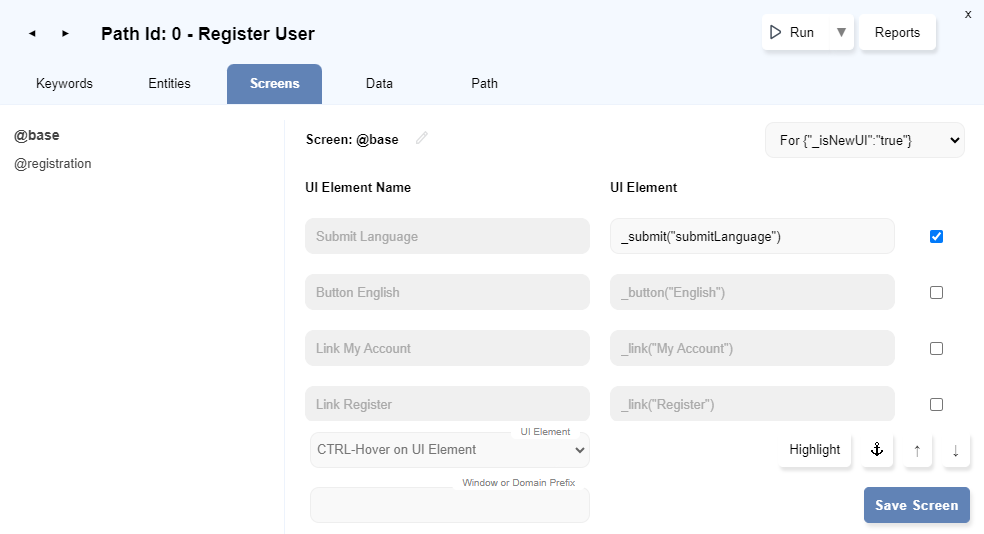The image size is (984, 534).
Task: Click the next path right arrow
Action: pos(65,34)
